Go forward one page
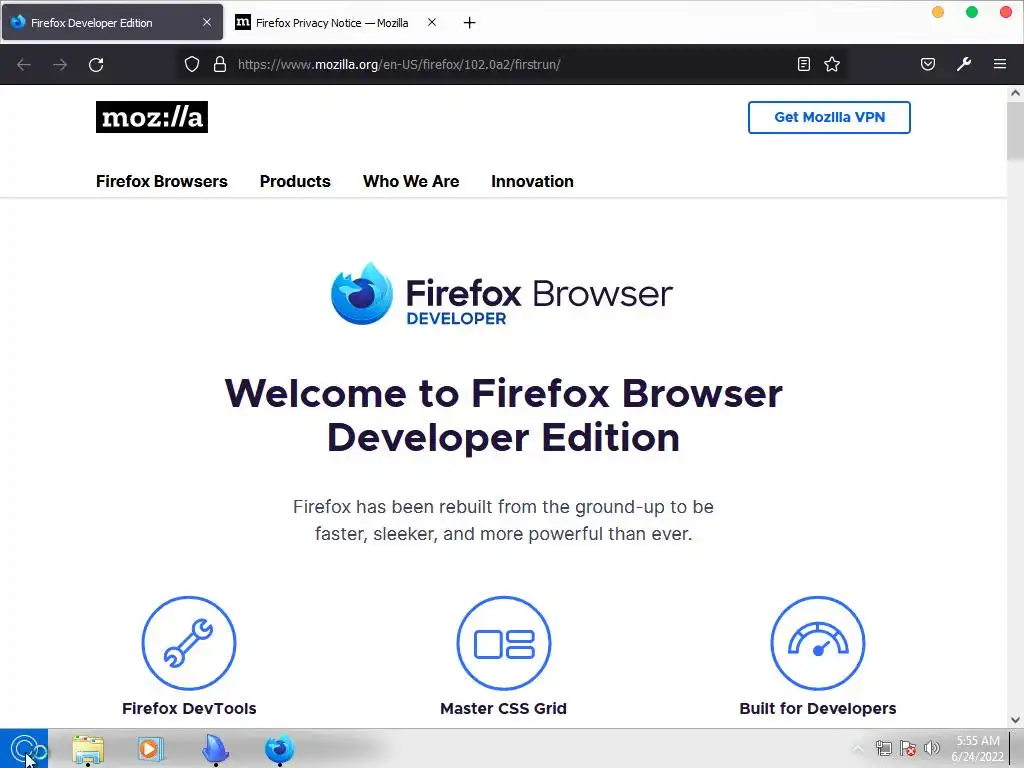 (60, 65)
